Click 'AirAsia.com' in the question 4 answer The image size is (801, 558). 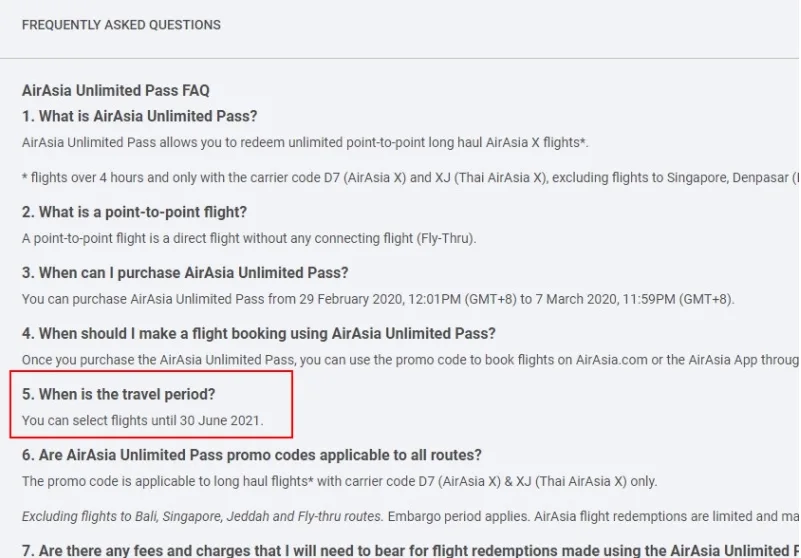coord(611,360)
